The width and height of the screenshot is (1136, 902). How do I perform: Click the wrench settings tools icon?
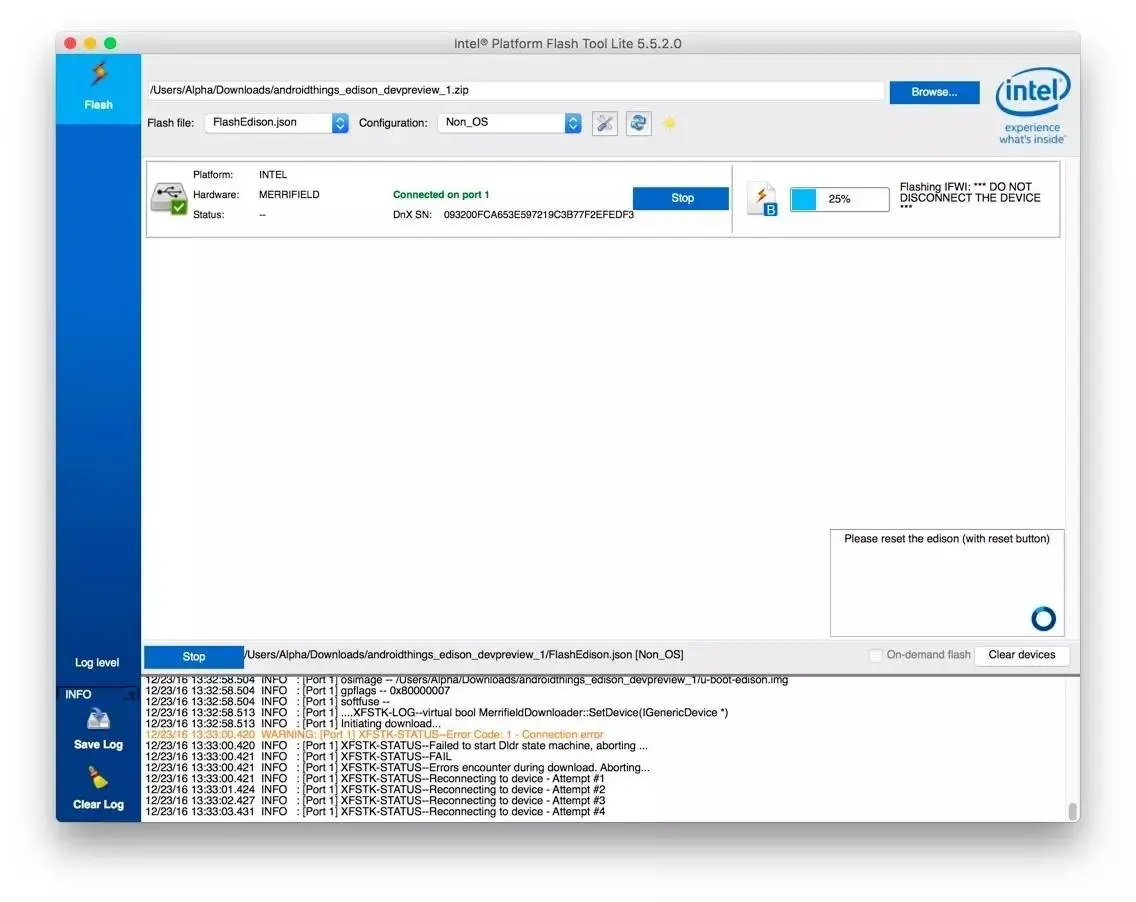pos(604,123)
